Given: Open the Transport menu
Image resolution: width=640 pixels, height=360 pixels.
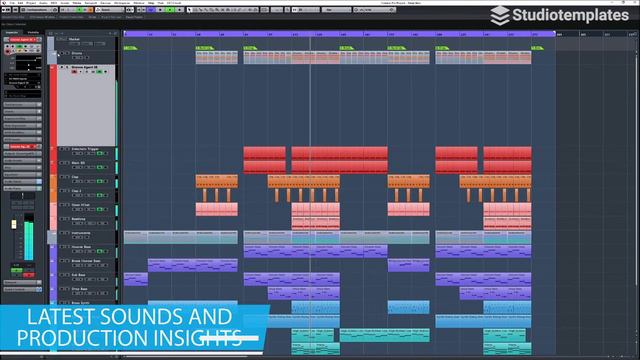Looking at the screenshot, I should [x=91, y=3].
